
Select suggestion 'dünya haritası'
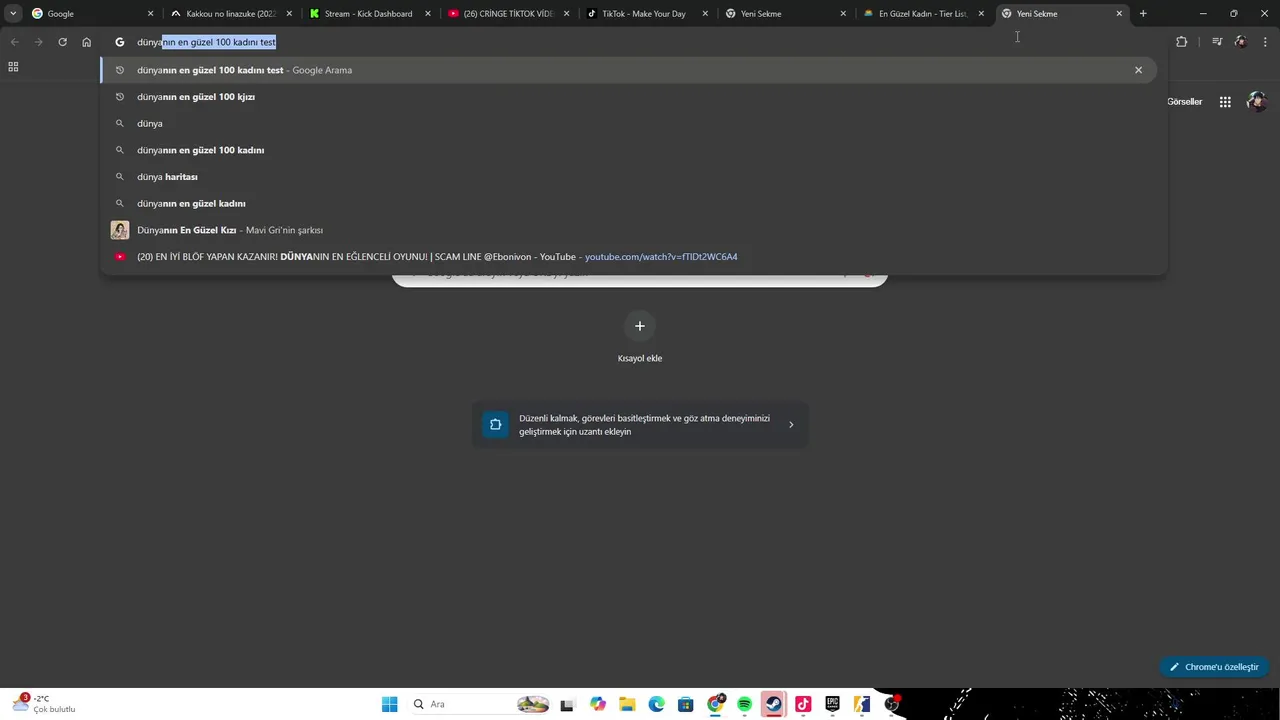(628, 177)
